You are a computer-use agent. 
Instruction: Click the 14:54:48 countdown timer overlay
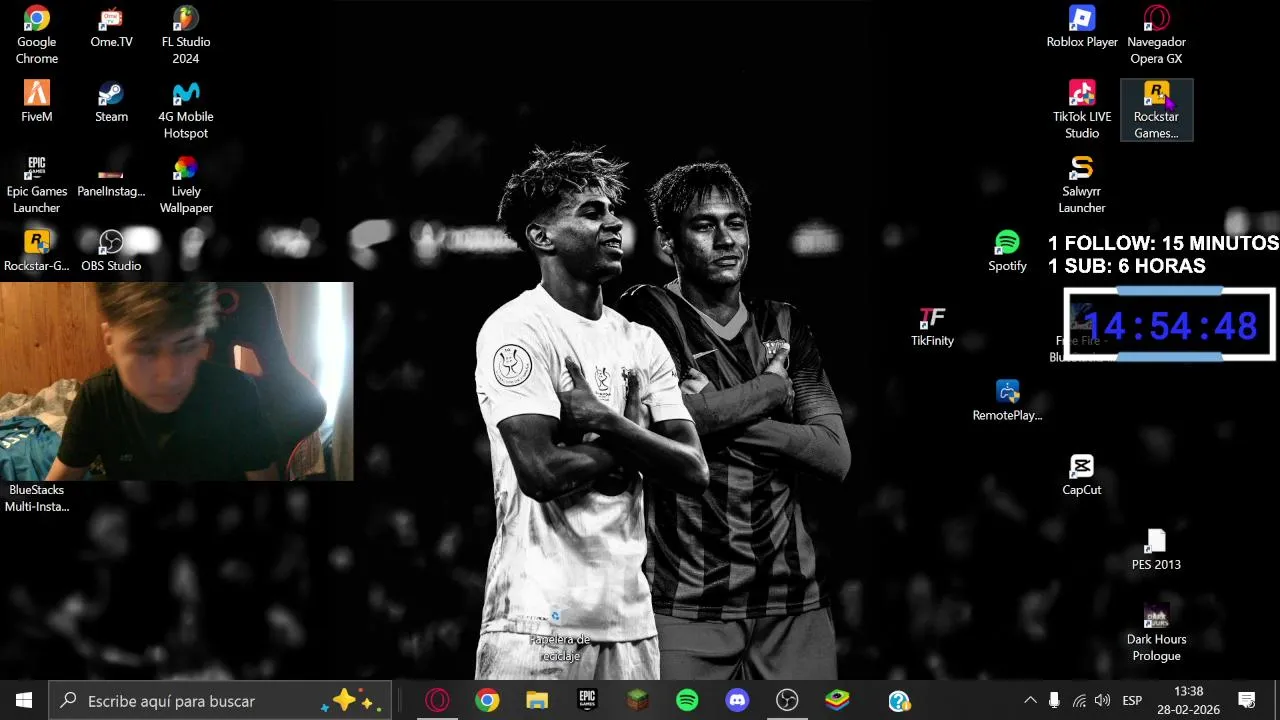click(x=1170, y=325)
